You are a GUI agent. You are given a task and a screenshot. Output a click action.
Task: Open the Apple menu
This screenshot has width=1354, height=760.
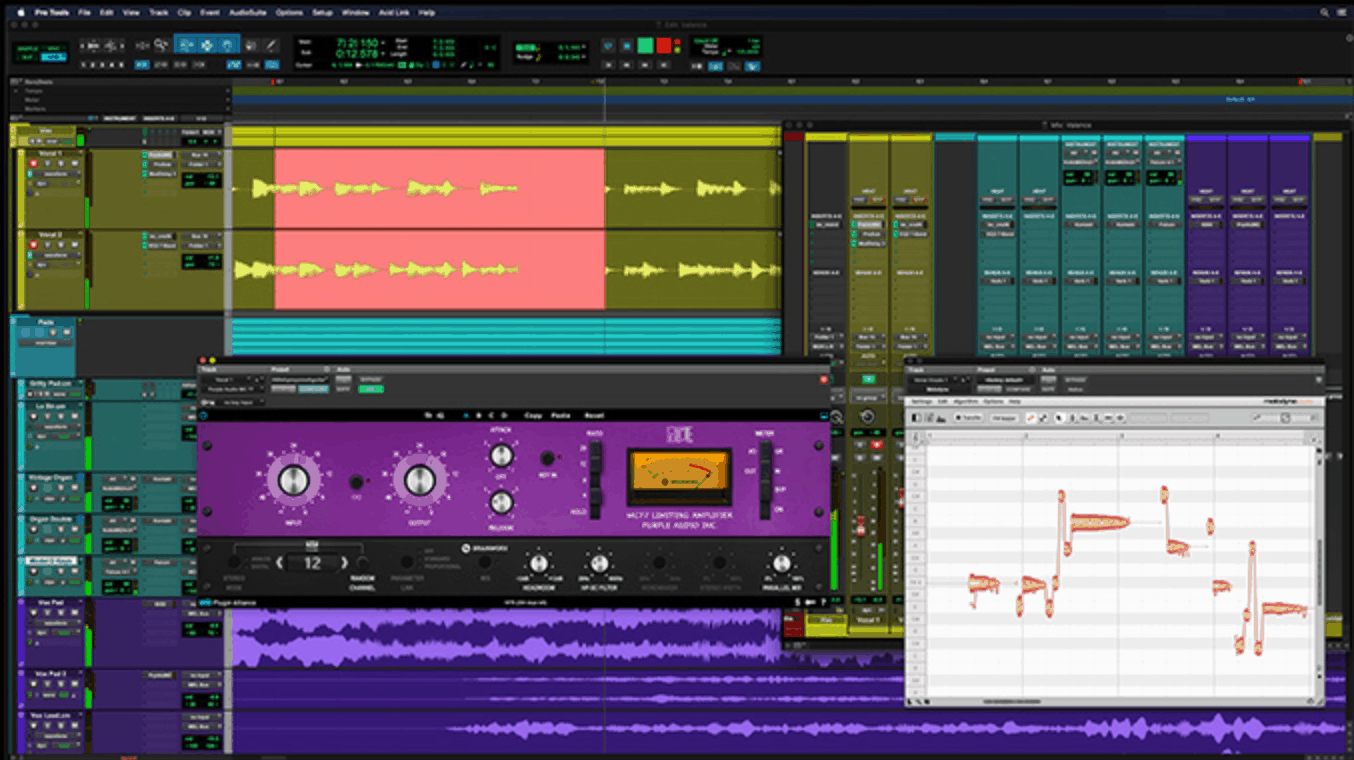coord(19,12)
